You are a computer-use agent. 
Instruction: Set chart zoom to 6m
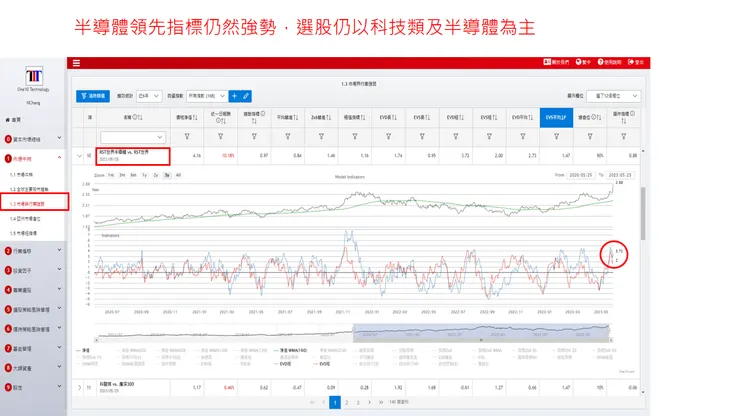(134, 175)
